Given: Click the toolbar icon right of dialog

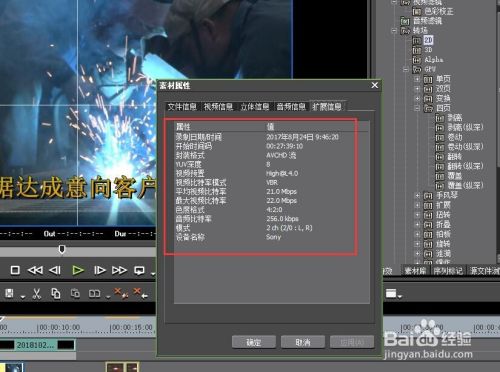Looking at the screenshot, I should (391, 293).
